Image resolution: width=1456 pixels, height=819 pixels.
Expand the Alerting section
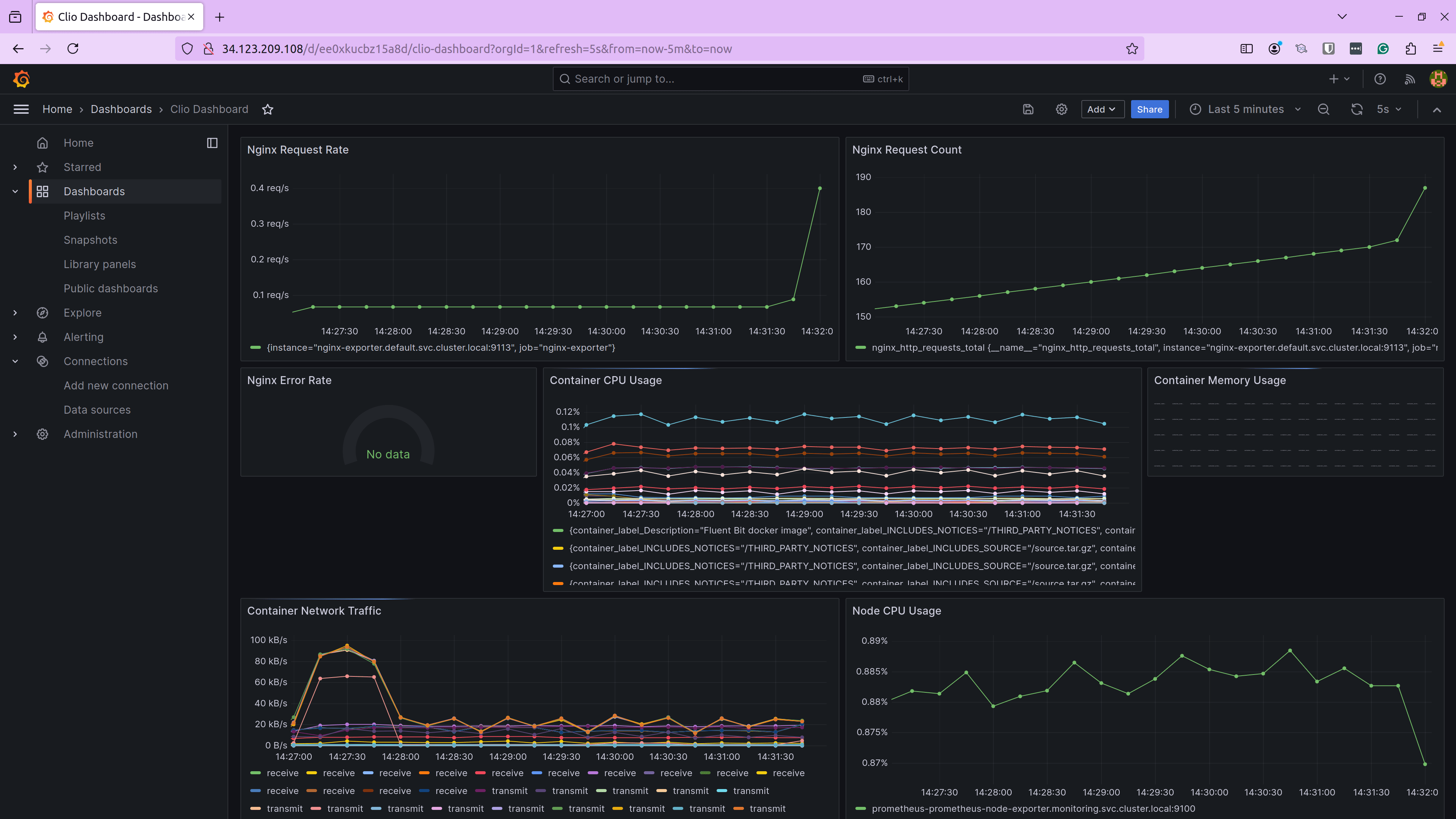tap(15, 337)
